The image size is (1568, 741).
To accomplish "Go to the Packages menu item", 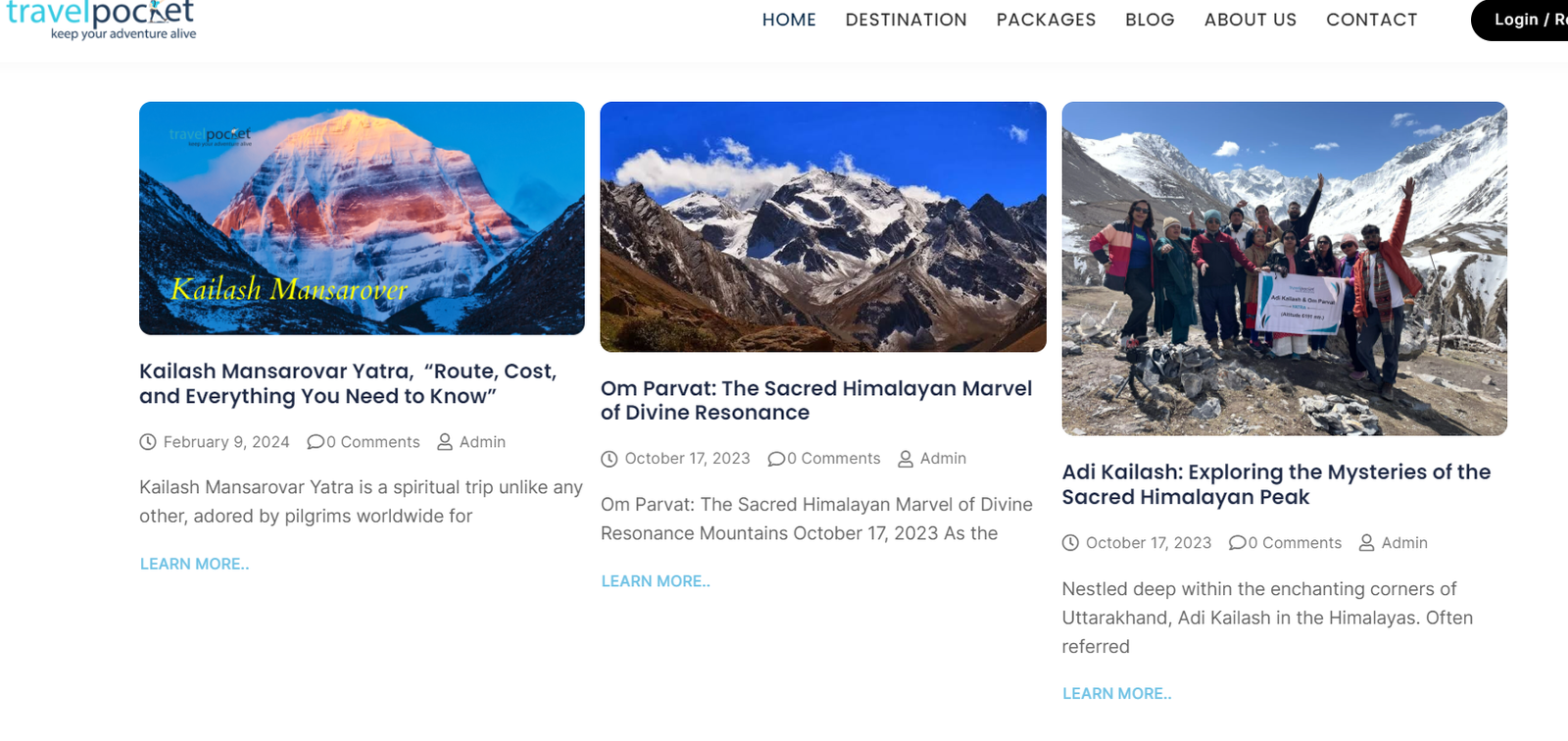I will (1046, 20).
